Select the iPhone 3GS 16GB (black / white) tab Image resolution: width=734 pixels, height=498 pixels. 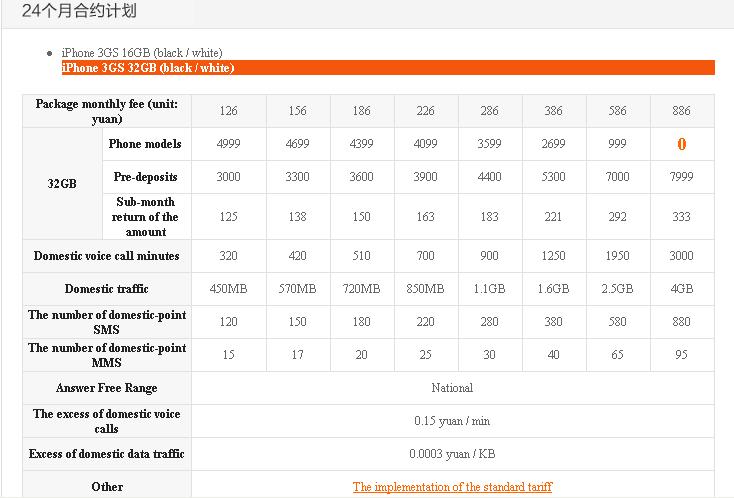pos(142,52)
